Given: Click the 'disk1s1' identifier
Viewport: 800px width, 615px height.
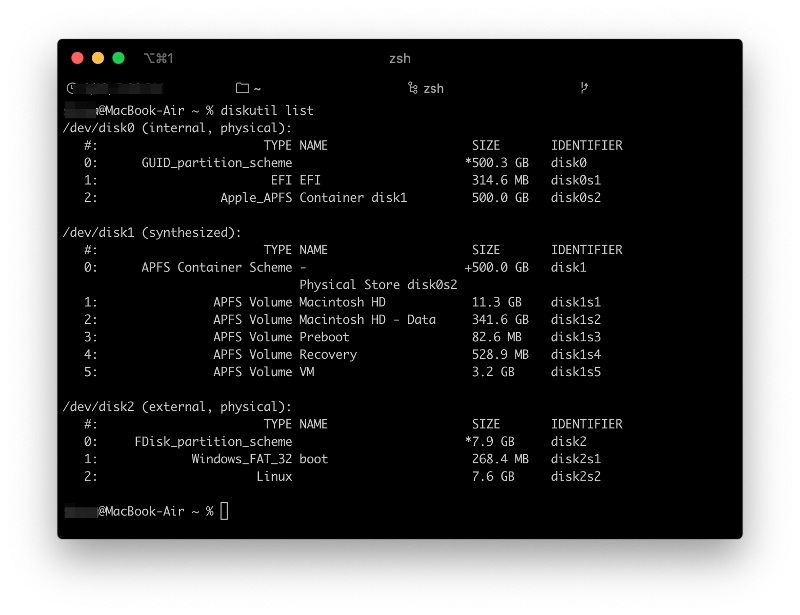Looking at the screenshot, I should [576, 302].
